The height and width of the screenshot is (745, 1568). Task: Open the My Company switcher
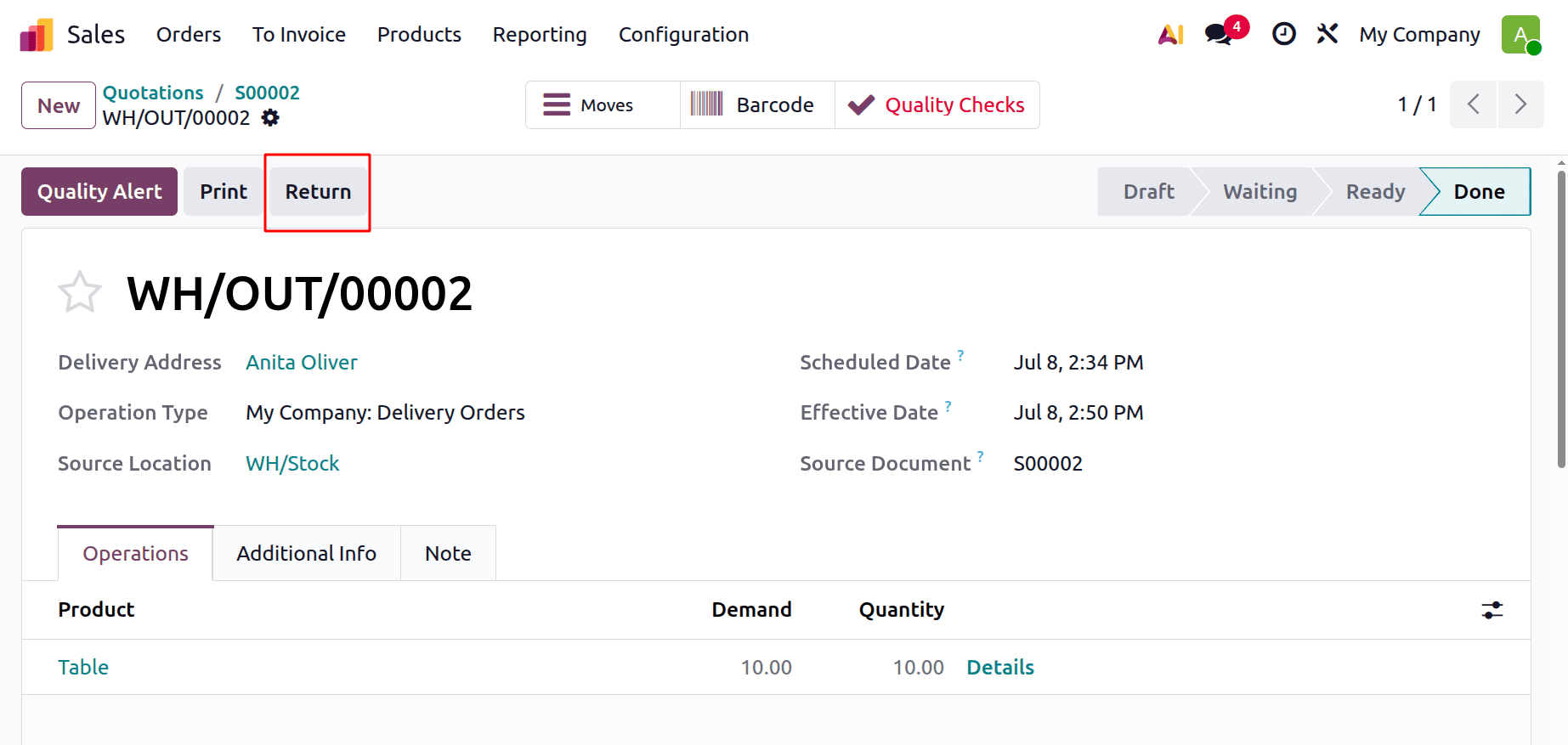[x=1419, y=35]
